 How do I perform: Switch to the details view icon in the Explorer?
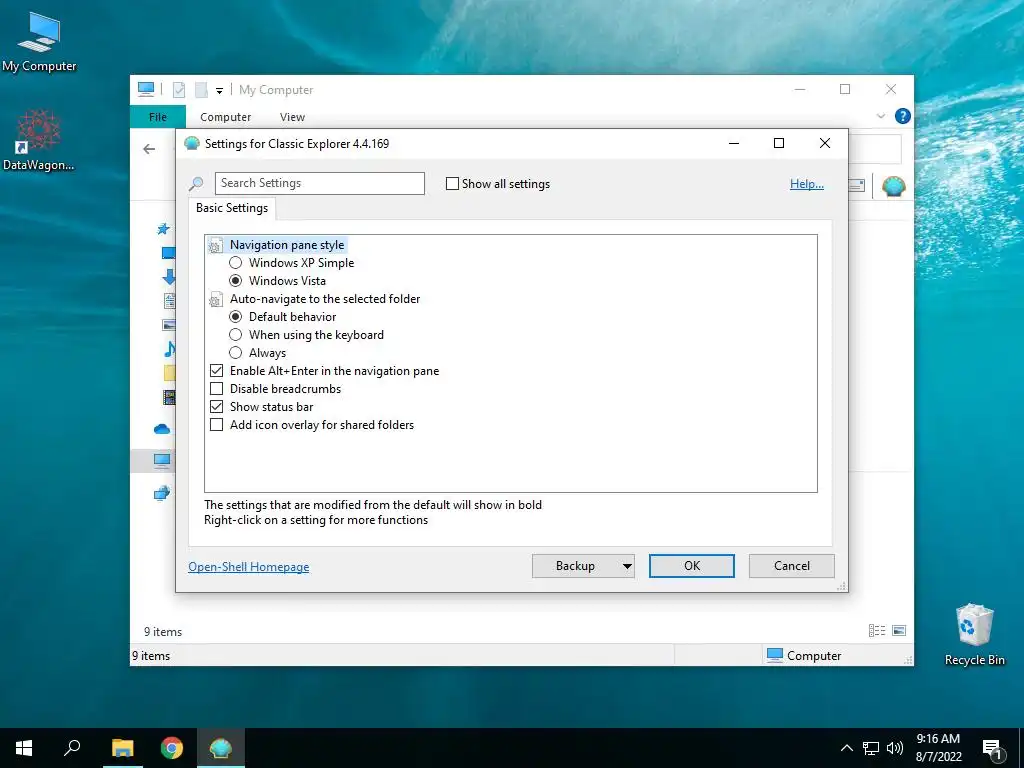(x=877, y=630)
